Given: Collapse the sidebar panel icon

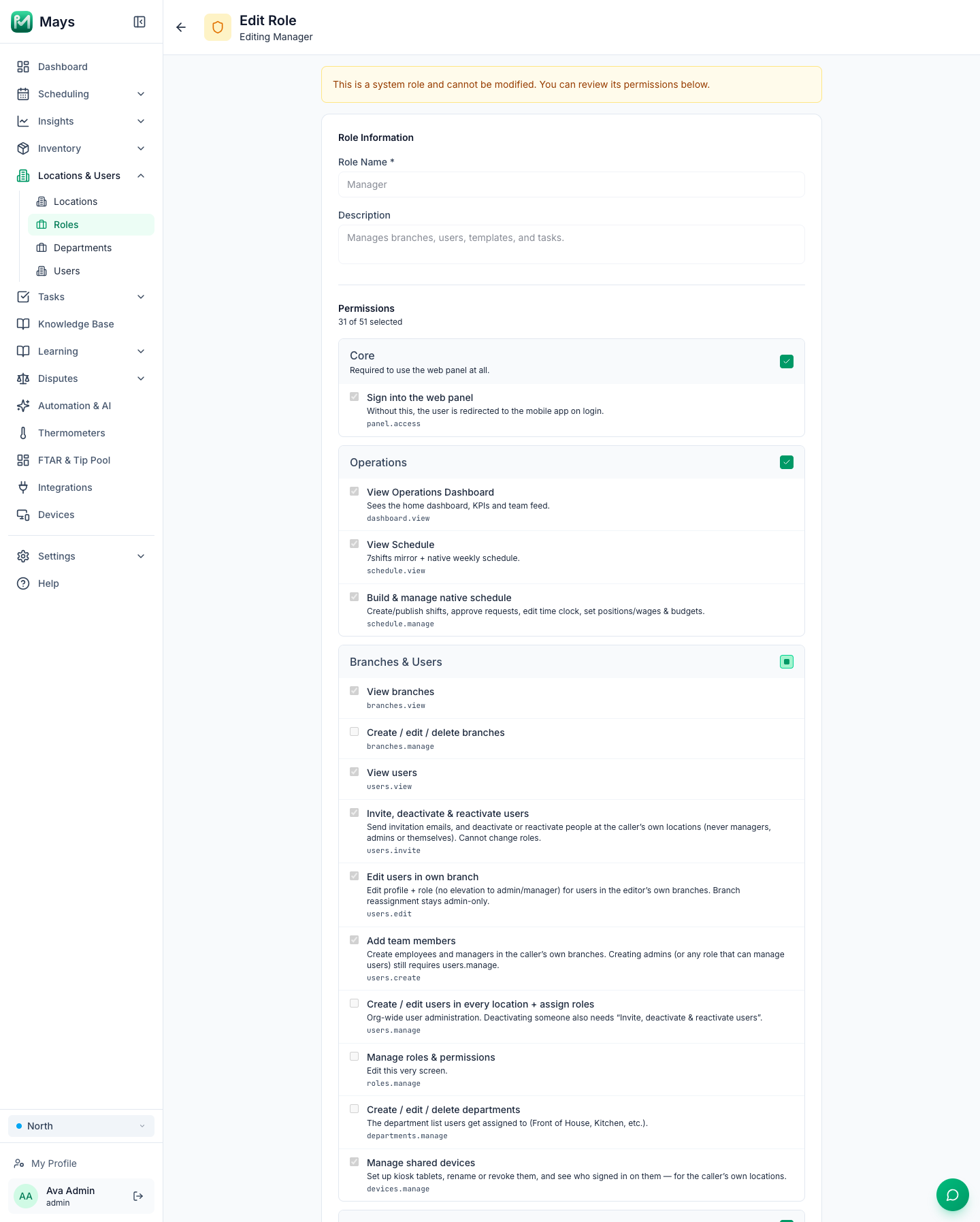Looking at the screenshot, I should 140,22.
